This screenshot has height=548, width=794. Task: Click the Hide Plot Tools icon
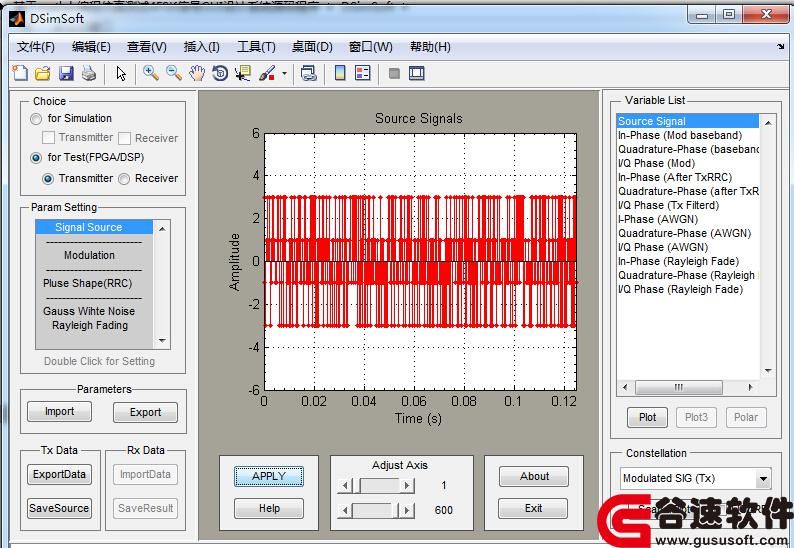[x=394, y=73]
